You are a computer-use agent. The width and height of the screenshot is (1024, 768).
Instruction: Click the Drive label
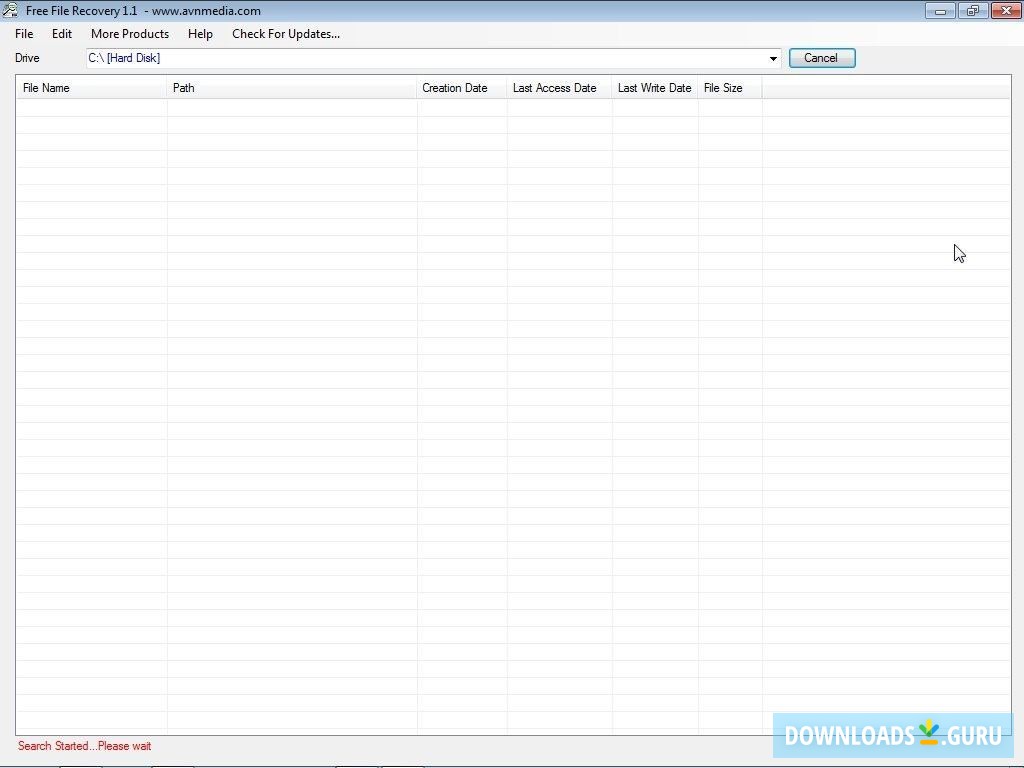pyautogui.click(x=27, y=58)
